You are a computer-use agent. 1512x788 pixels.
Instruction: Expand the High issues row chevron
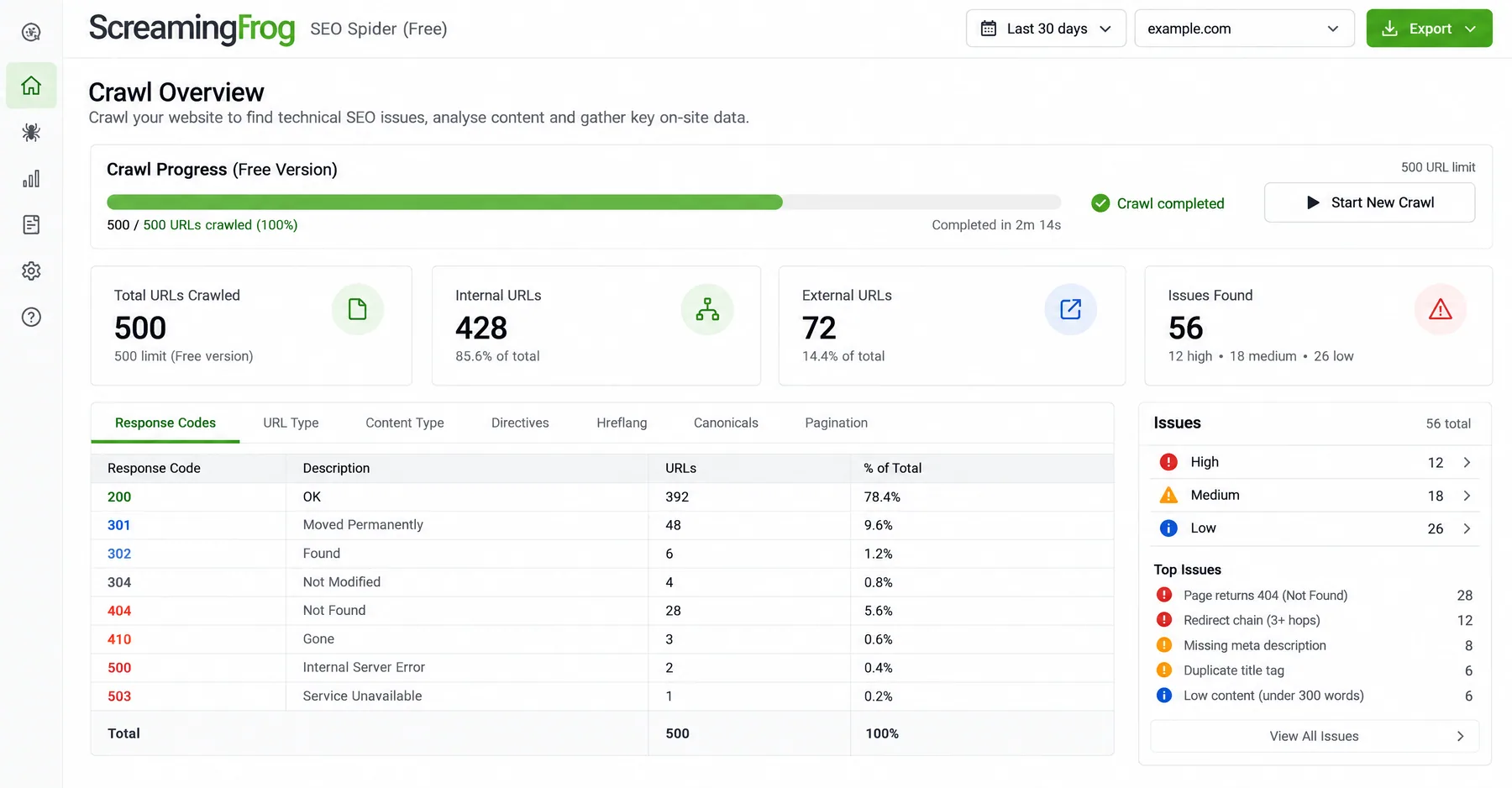click(x=1467, y=462)
